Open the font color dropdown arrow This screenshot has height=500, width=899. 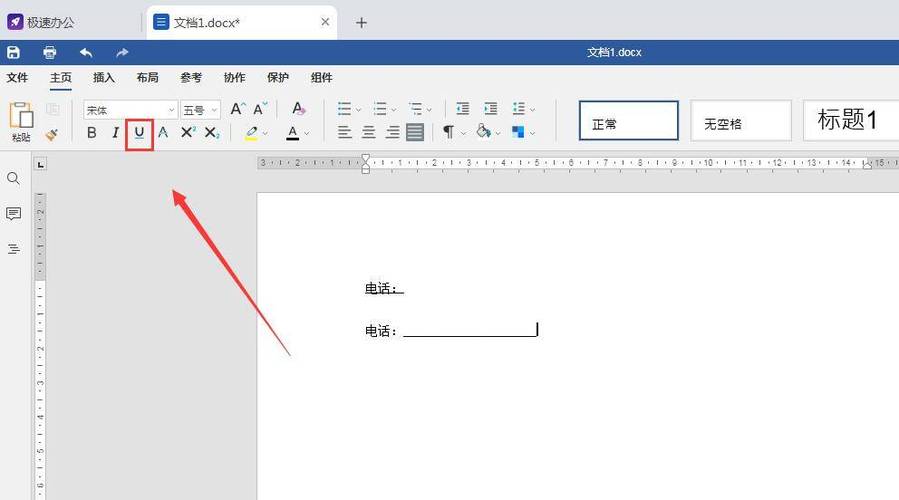307,134
